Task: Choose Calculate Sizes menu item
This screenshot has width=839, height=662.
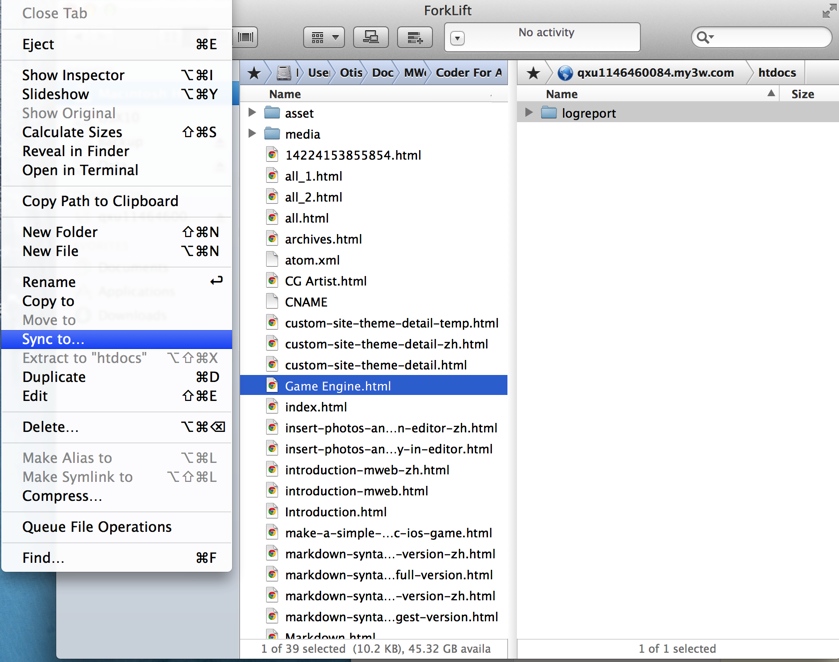Action: click(x=117, y=132)
